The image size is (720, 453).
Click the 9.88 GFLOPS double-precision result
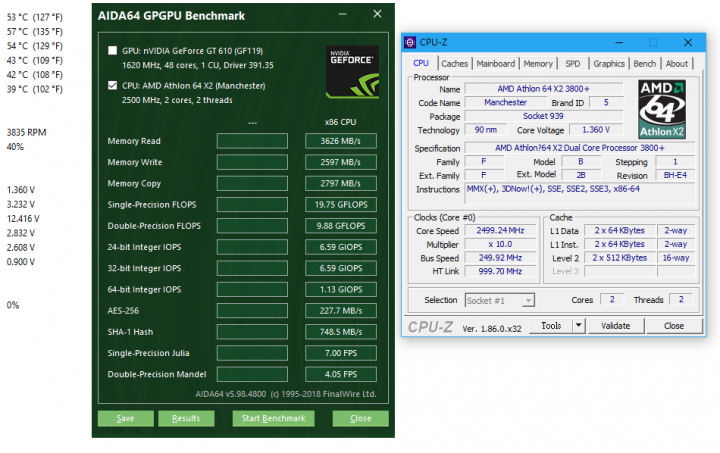pyautogui.click(x=341, y=226)
